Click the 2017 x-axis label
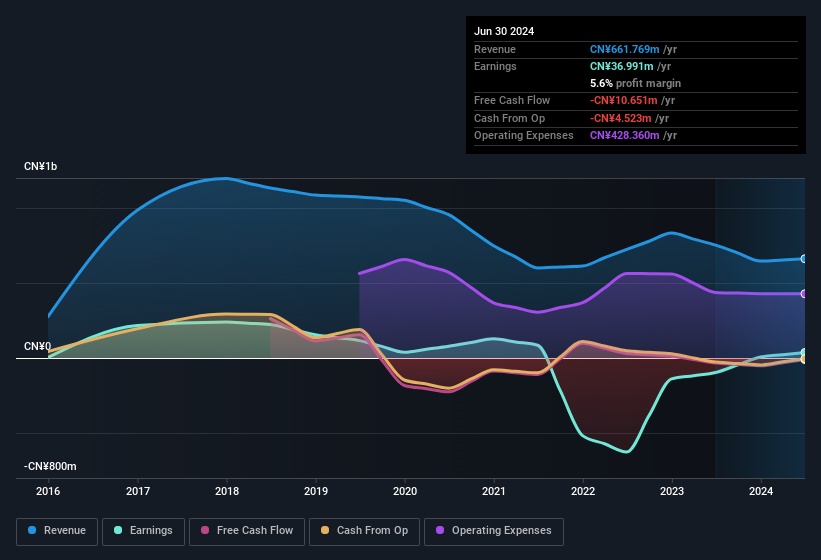This screenshot has height=560, width=821. pyautogui.click(x=138, y=491)
